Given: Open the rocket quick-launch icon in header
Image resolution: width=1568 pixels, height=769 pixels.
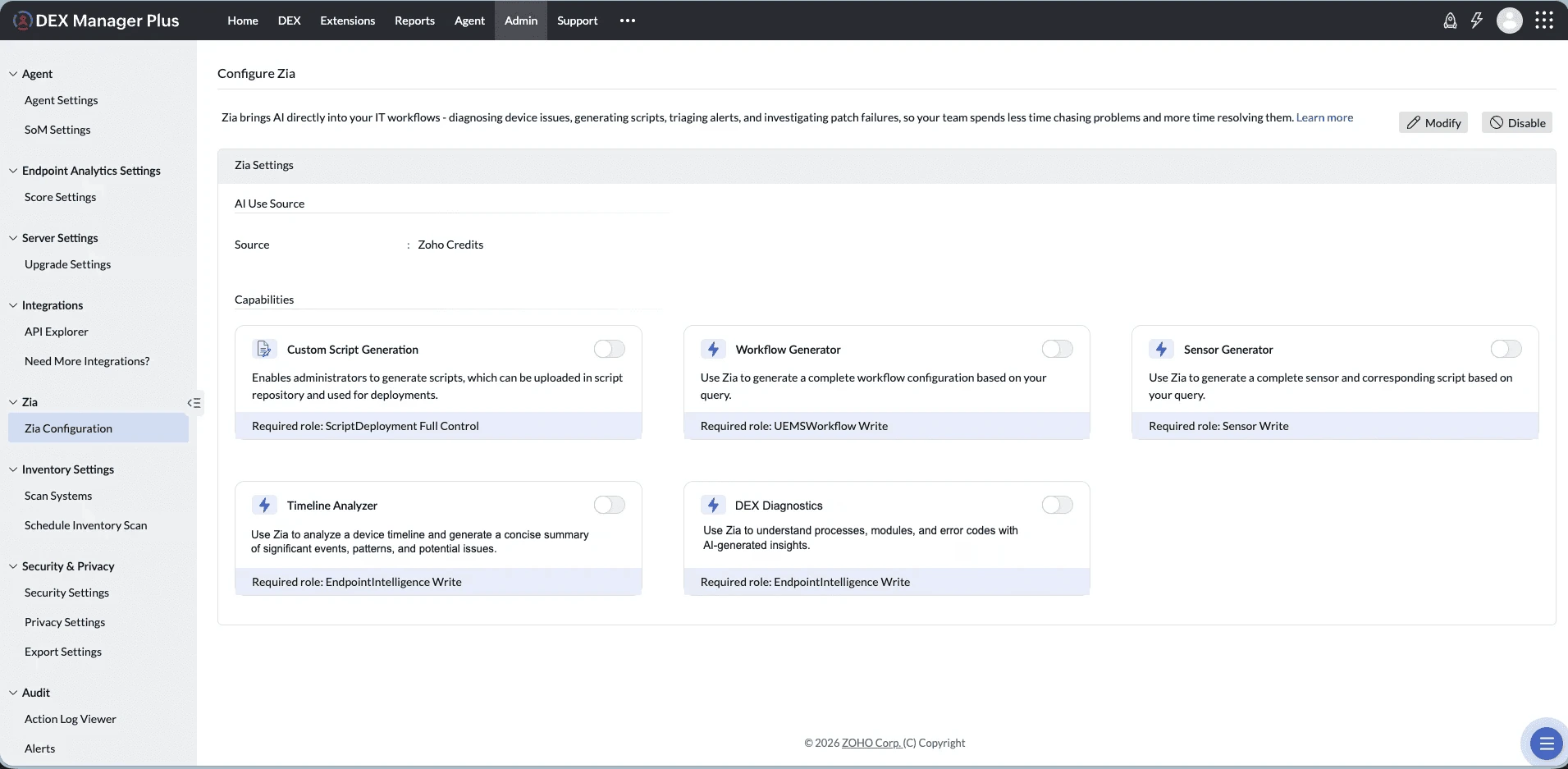Looking at the screenshot, I should tap(1450, 21).
